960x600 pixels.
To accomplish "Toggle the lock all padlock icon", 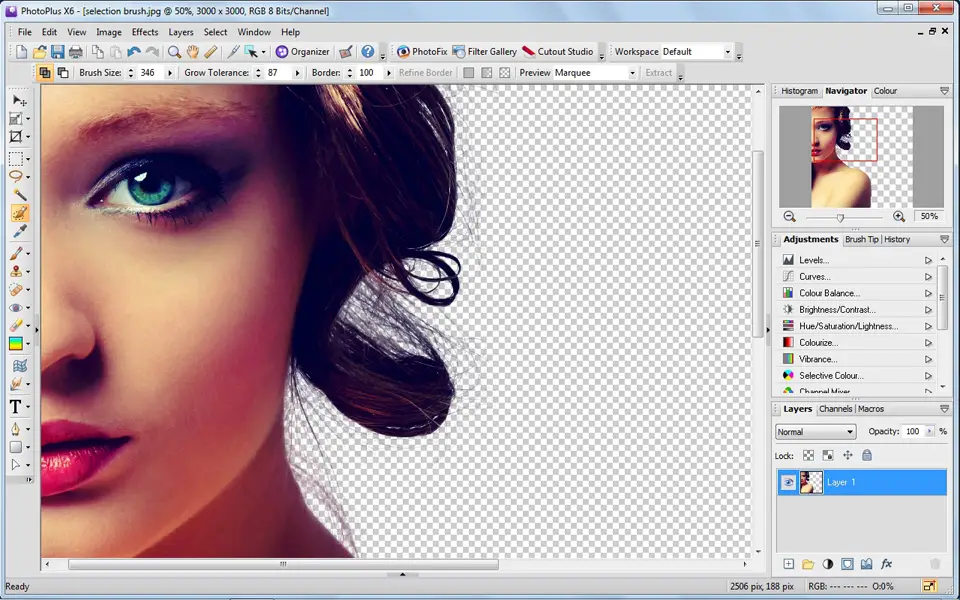I will coord(867,456).
